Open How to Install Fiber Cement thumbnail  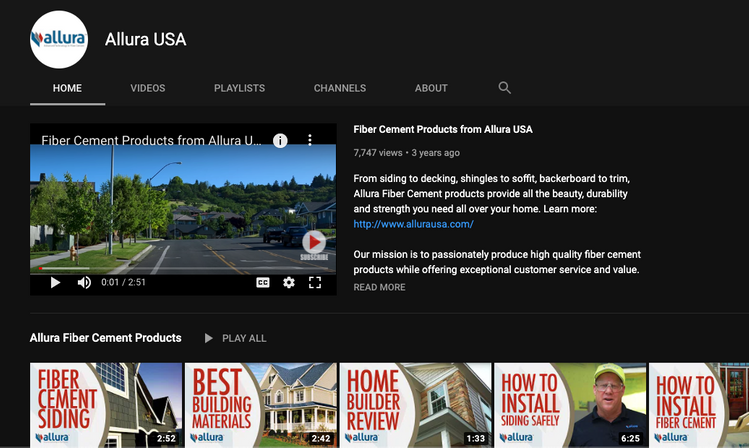tap(699, 405)
